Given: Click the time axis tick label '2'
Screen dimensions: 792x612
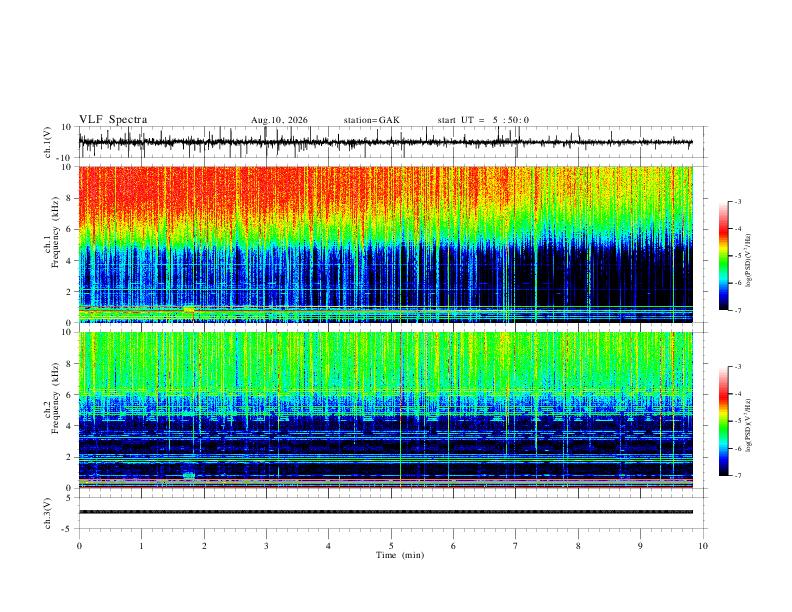Looking at the screenshot, I should pos(204,546).
